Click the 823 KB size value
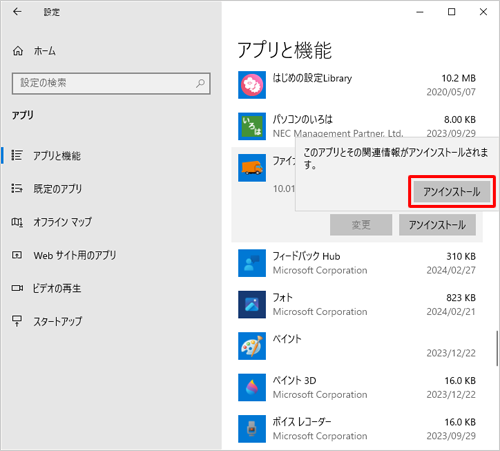The height and width of the screenshot is (451, 500). [x=461, y=298]
